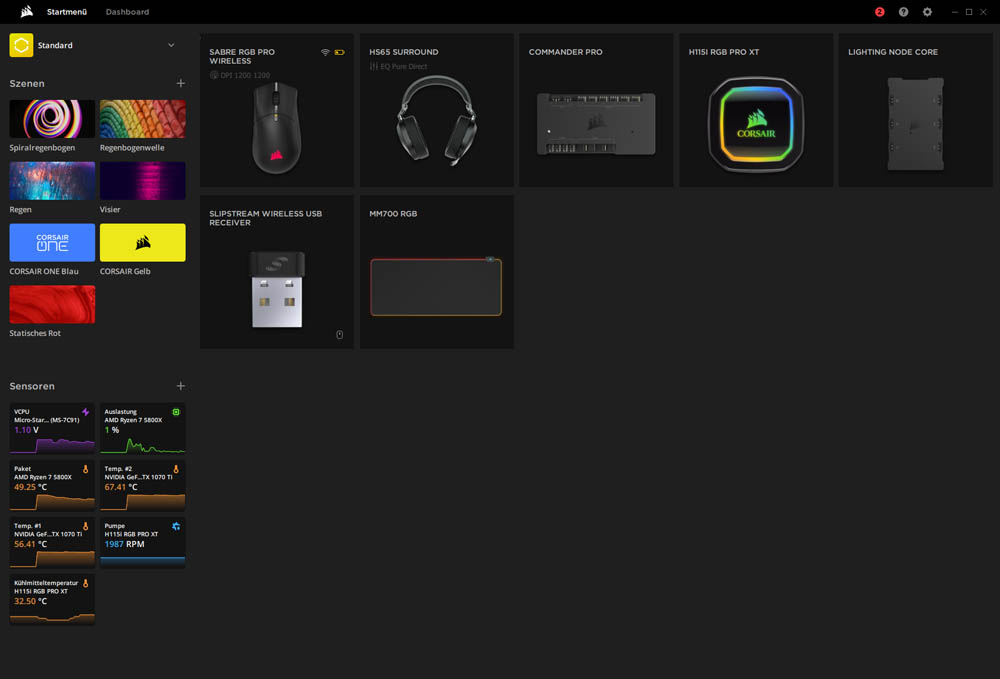Click the H115i cooler pump image

[756, 124]
